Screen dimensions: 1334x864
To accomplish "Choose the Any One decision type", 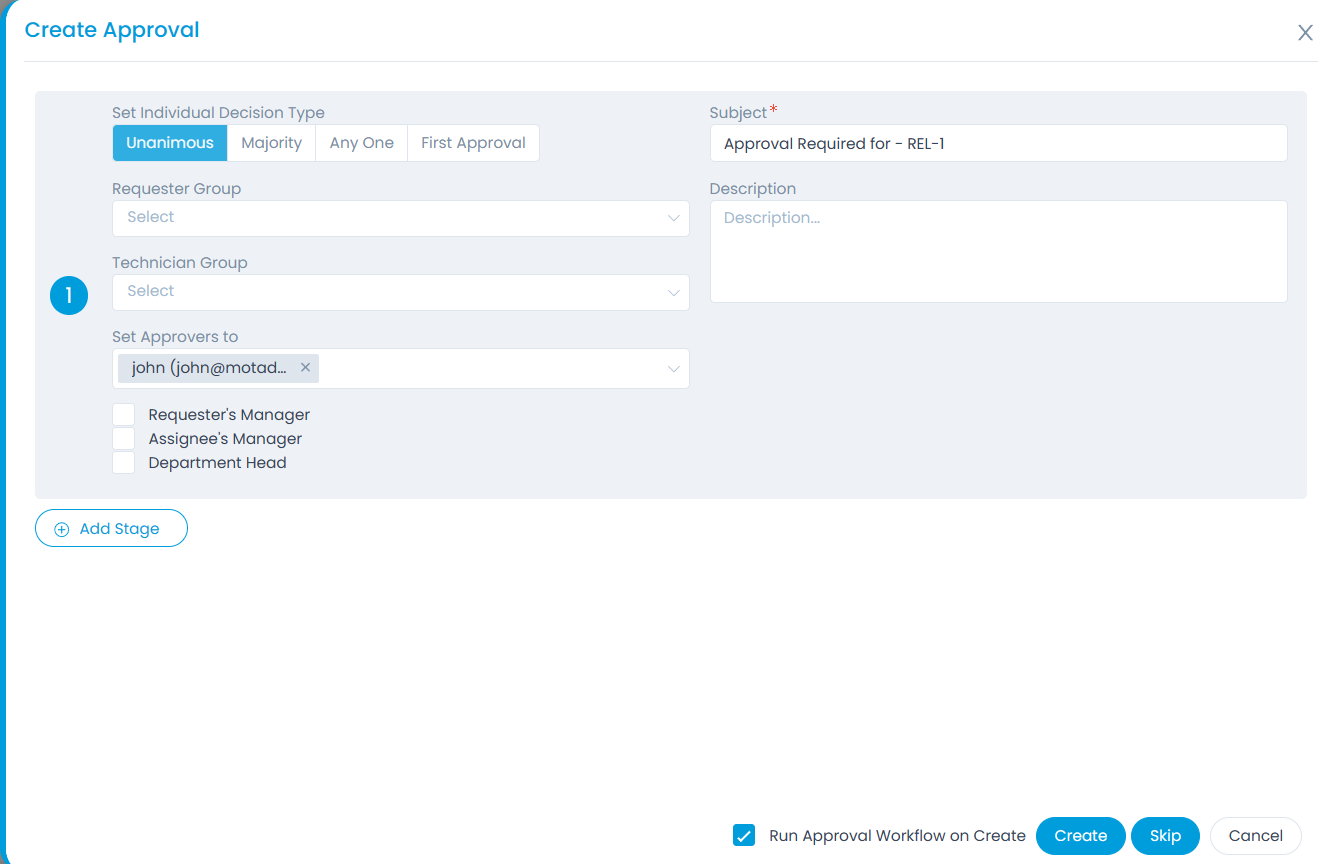I will pyautogui.click(x=361, y=143).
